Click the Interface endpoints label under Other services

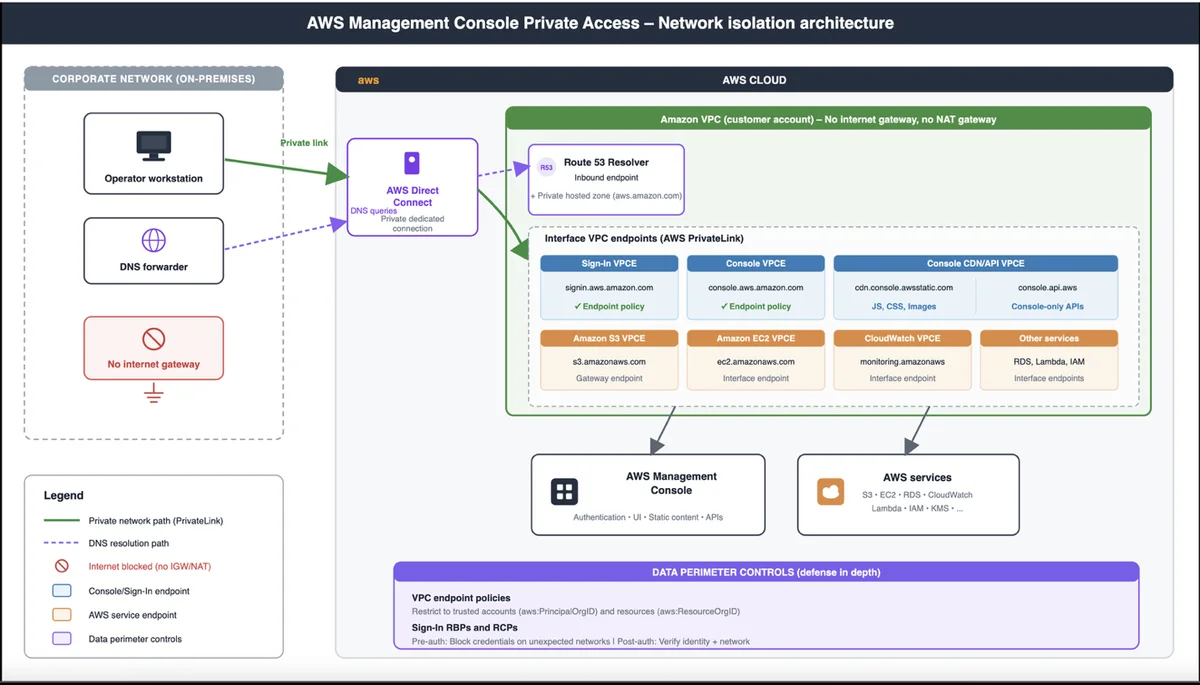[x=1049, y=379]
